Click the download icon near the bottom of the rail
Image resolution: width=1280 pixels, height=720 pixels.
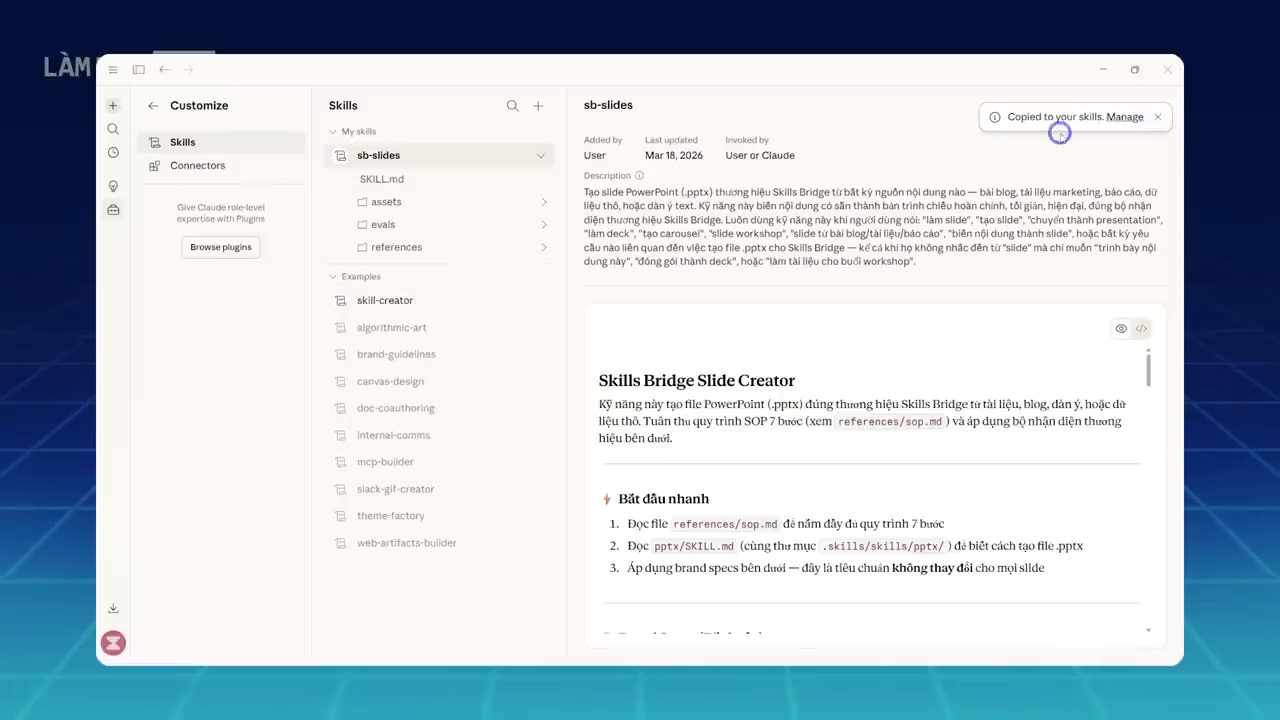point(113,608)
